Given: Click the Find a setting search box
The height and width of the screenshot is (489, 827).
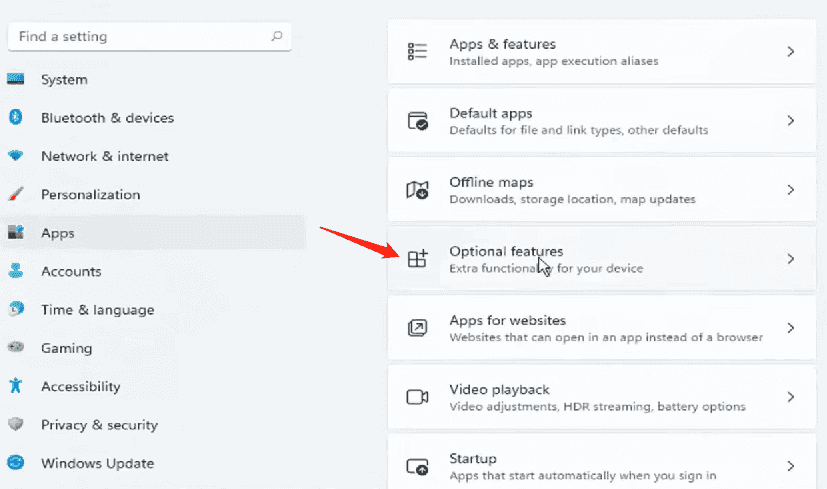Looking at the screenshot, I should [x=150, y=36].
